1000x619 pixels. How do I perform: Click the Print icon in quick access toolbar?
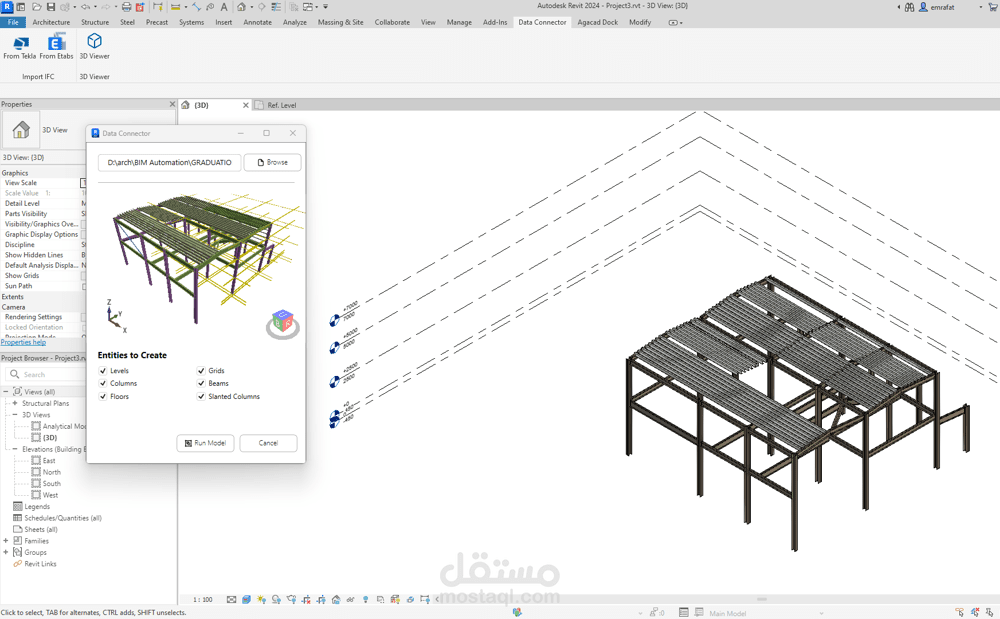click(x=126, y=7)
